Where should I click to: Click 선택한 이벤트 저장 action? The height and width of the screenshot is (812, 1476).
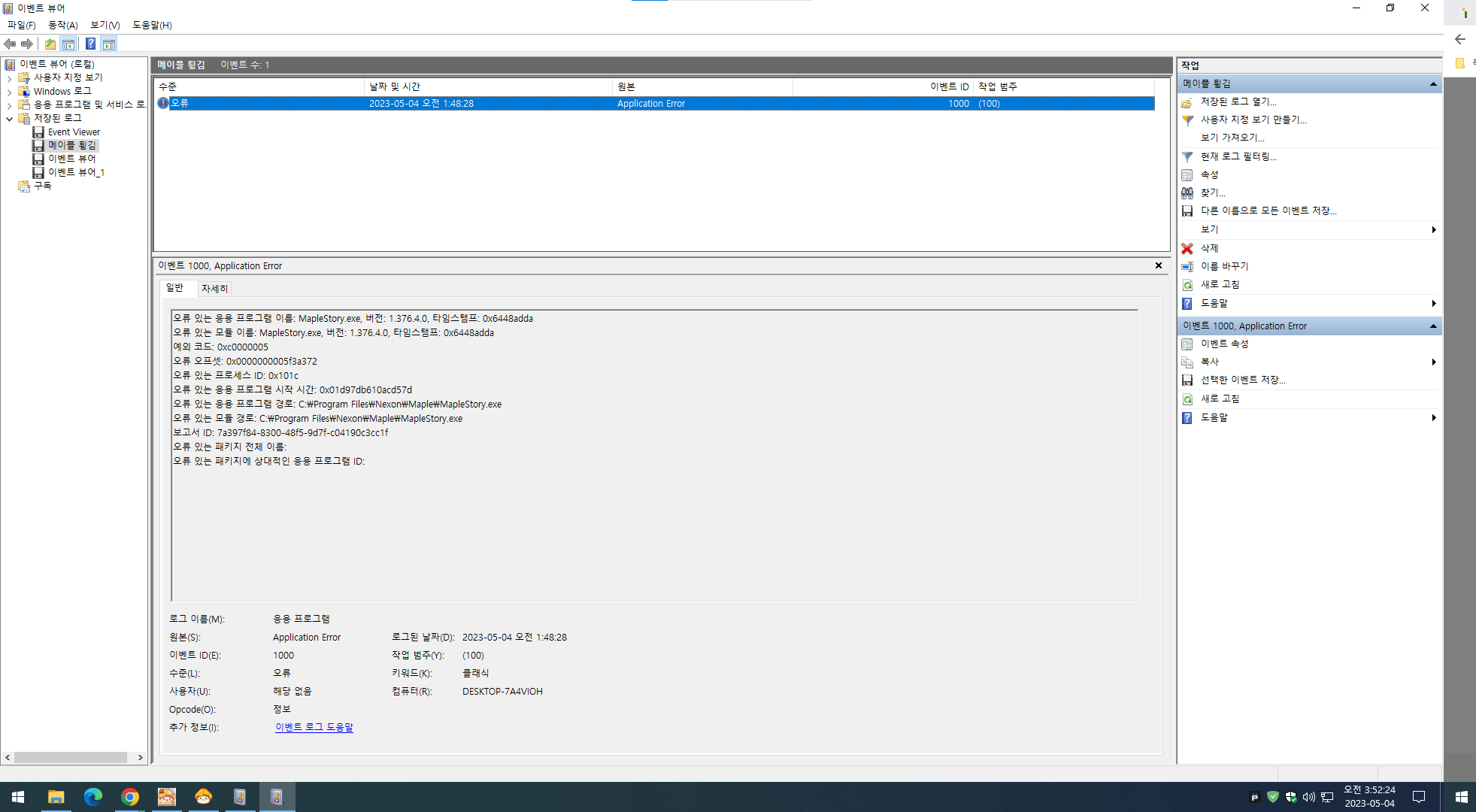tap(1242, 380)
